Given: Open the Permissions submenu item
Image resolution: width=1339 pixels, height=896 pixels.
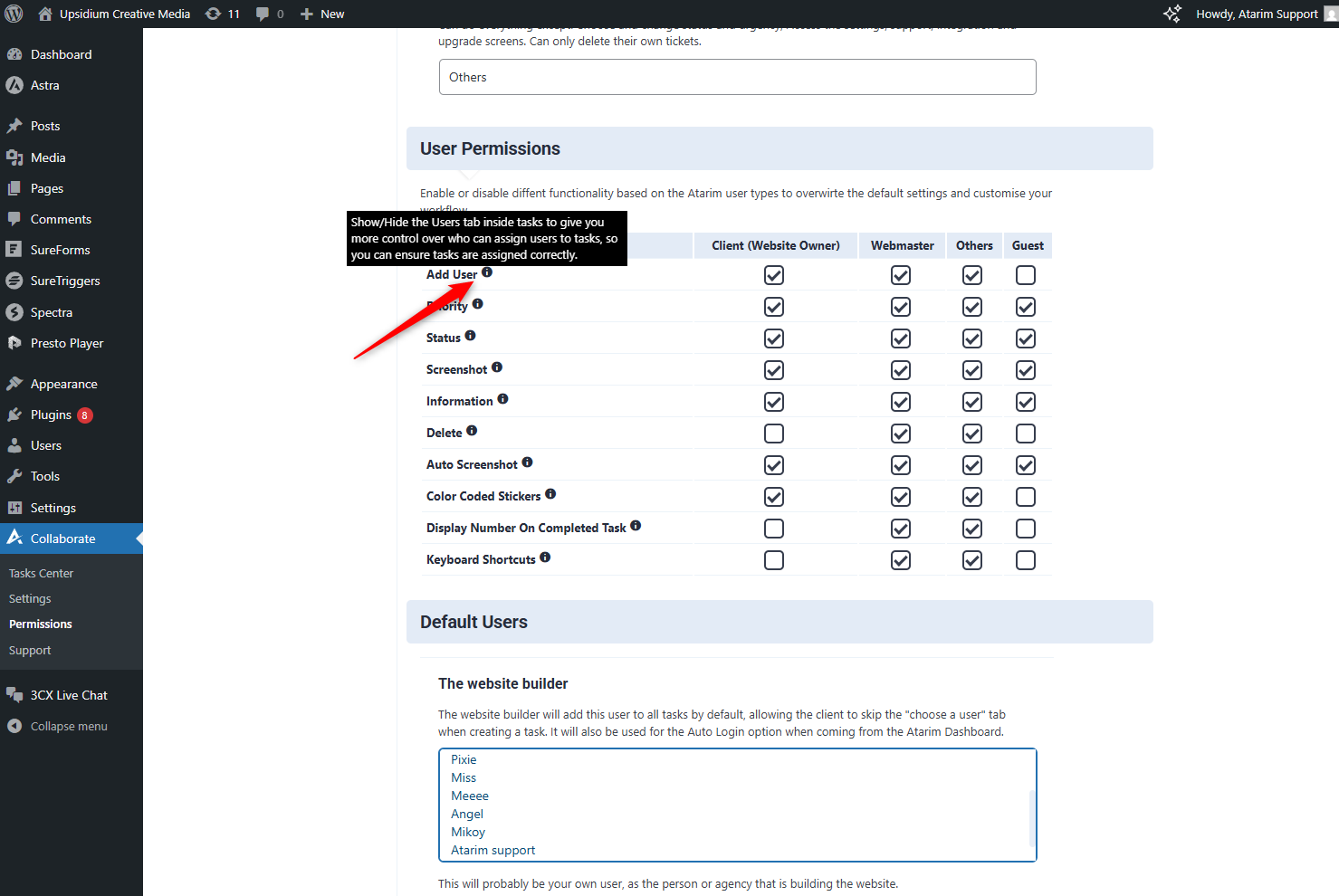Looking at the screenshot, I should [41, 624].
